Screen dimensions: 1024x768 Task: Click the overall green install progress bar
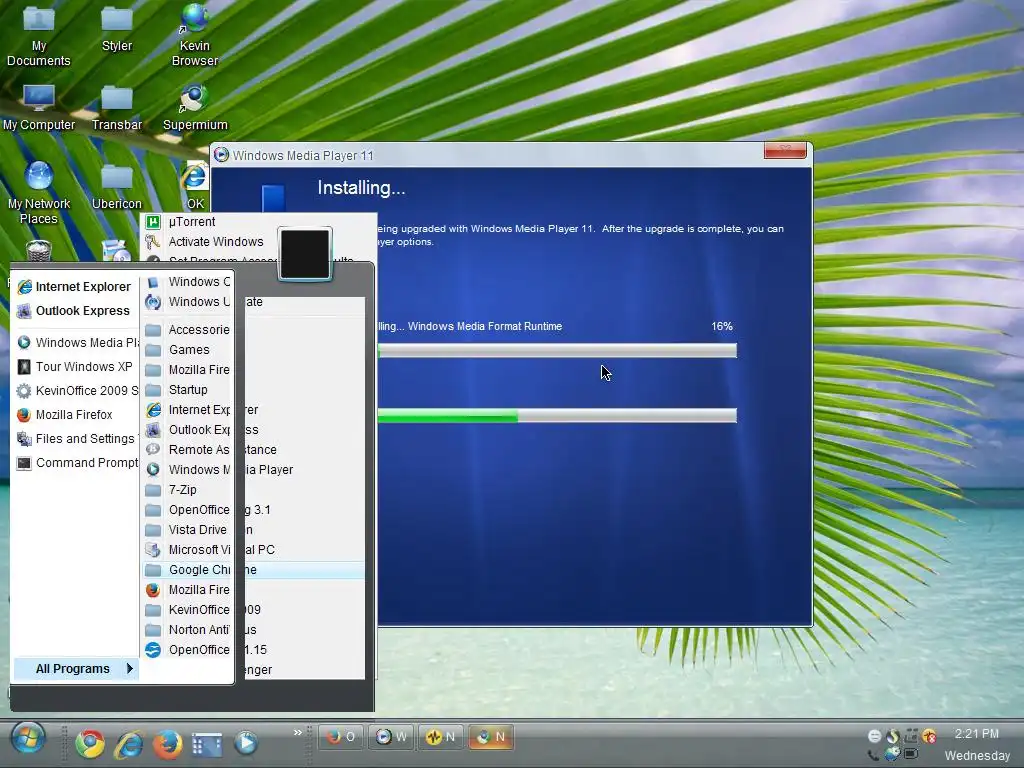pyautogui.click(x=557, y=415)
